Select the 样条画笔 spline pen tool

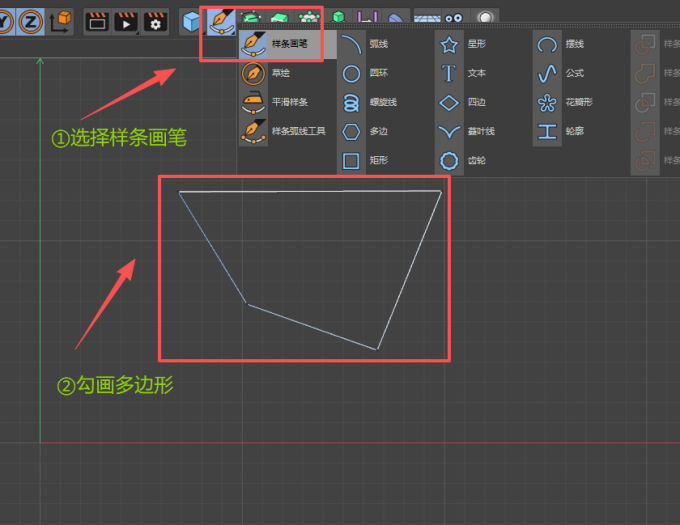[x=280, y=44]
